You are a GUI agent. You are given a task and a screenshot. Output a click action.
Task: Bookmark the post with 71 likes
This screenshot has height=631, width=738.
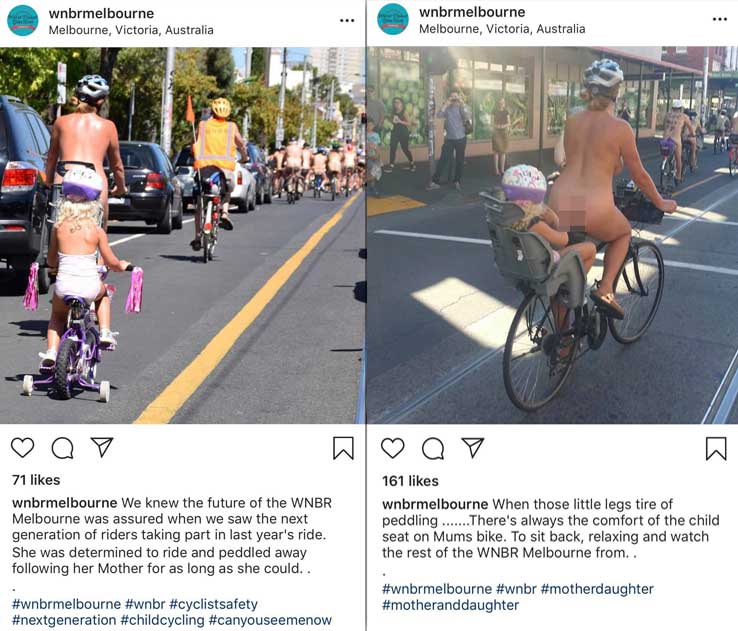pyautogui.click(x=343, y=448)
